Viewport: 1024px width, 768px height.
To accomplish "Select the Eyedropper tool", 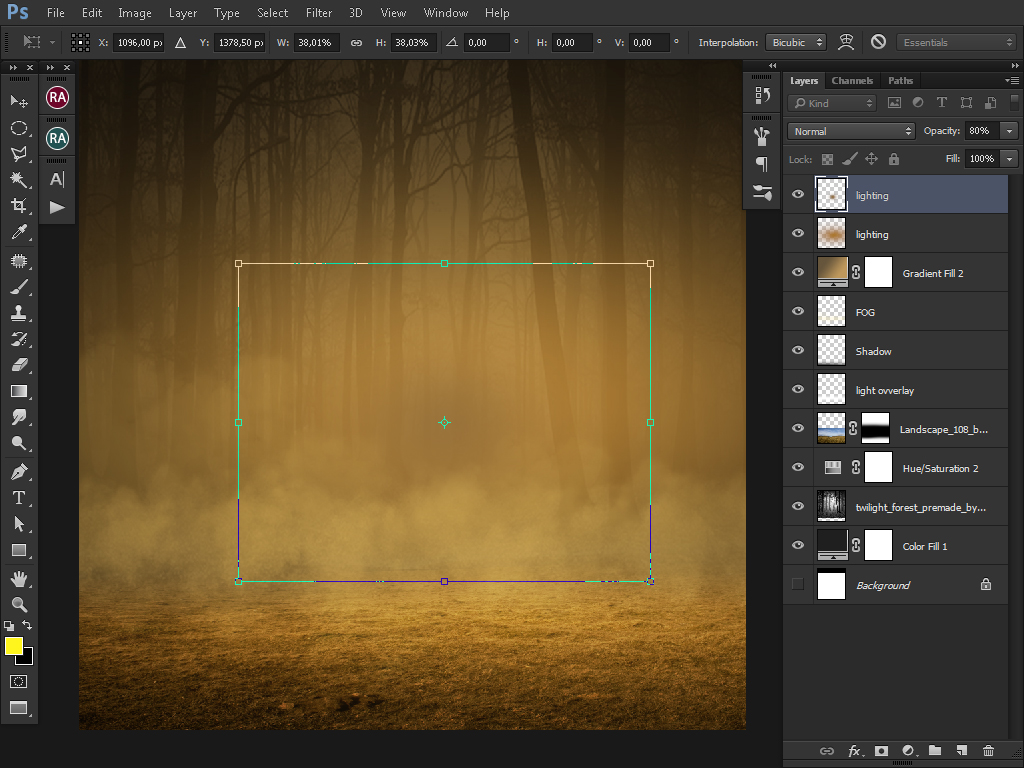I will (19, 232).
